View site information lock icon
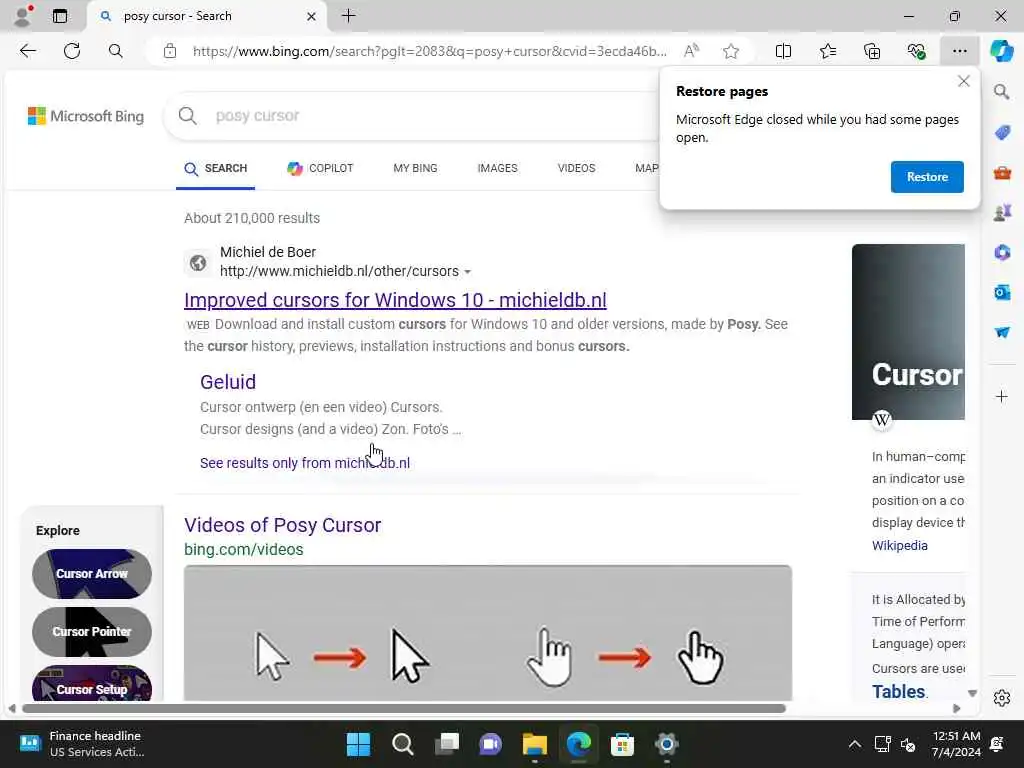The image size is (1024, 768). (x=170, y=51)
